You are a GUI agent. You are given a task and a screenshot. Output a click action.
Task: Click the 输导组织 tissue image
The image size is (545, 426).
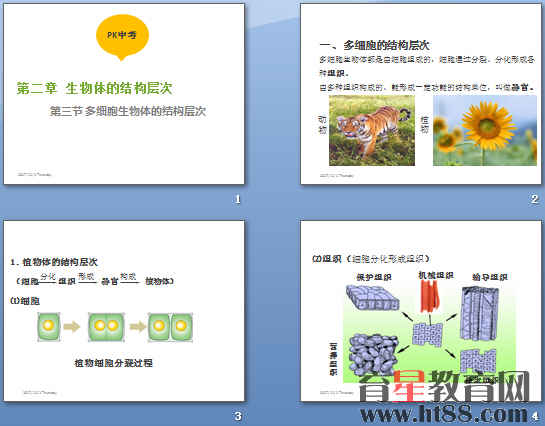coord(479,313)
